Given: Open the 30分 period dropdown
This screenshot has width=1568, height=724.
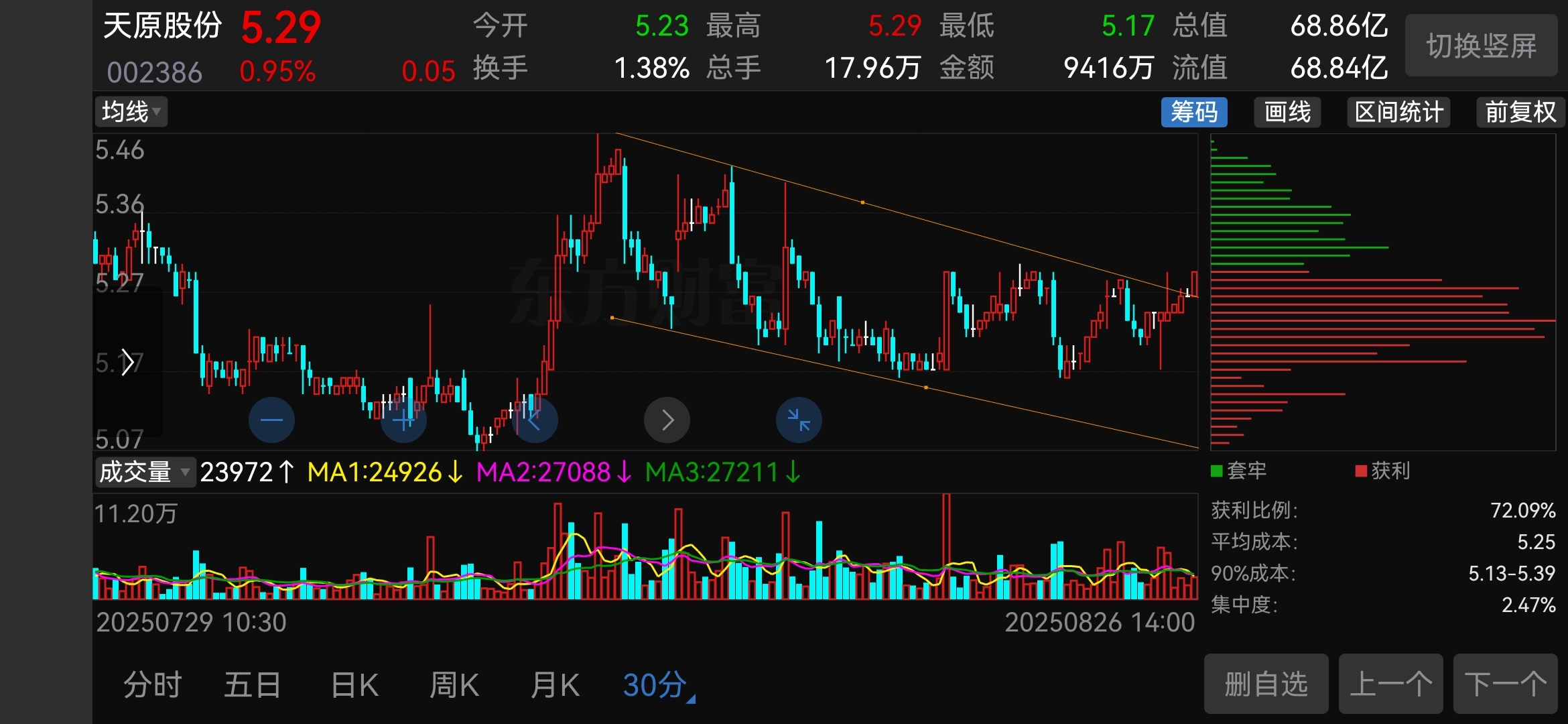Looking at the screenshot, I should point(659,685).
